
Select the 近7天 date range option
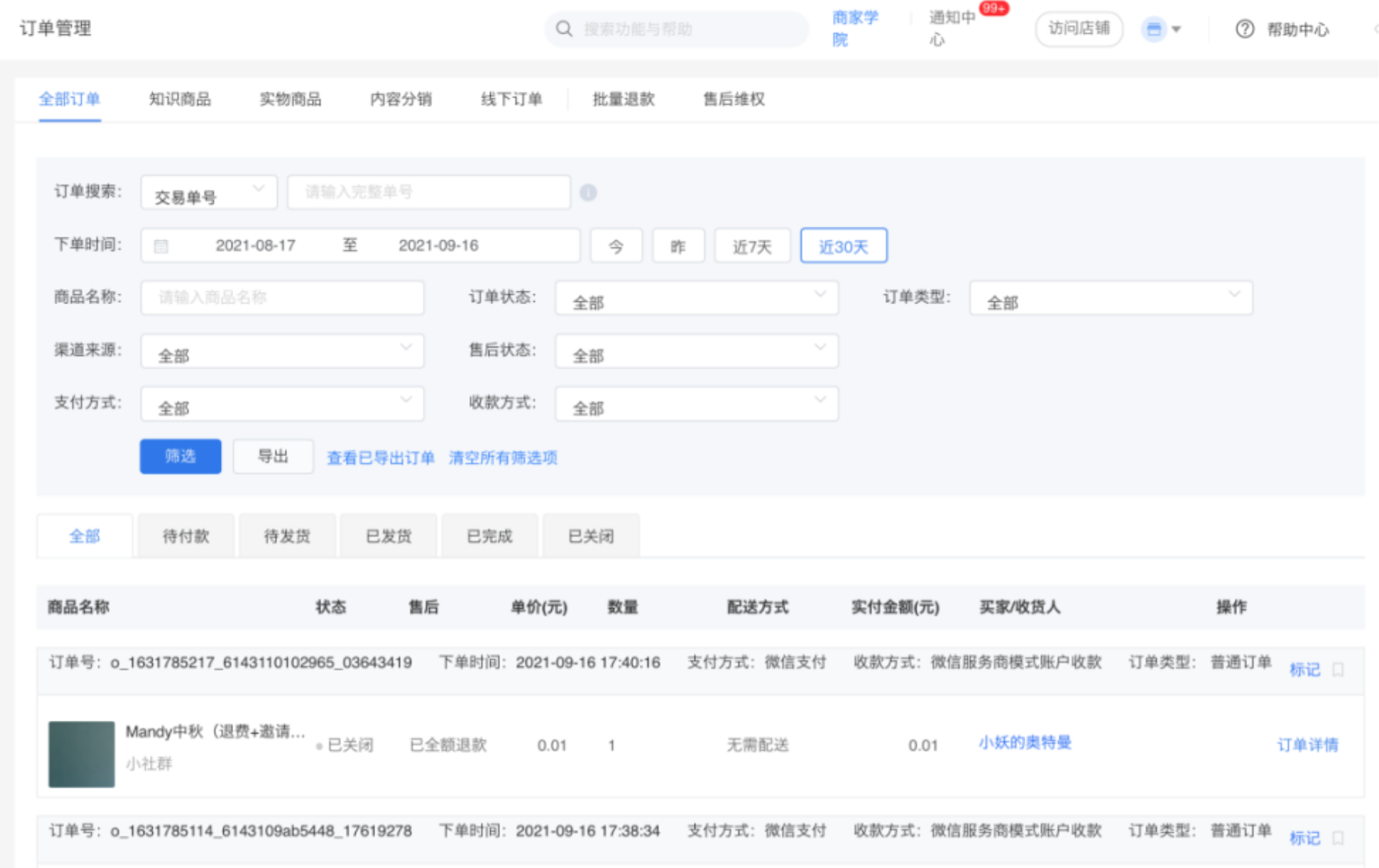pyautogui.click(x=751, y=246)
